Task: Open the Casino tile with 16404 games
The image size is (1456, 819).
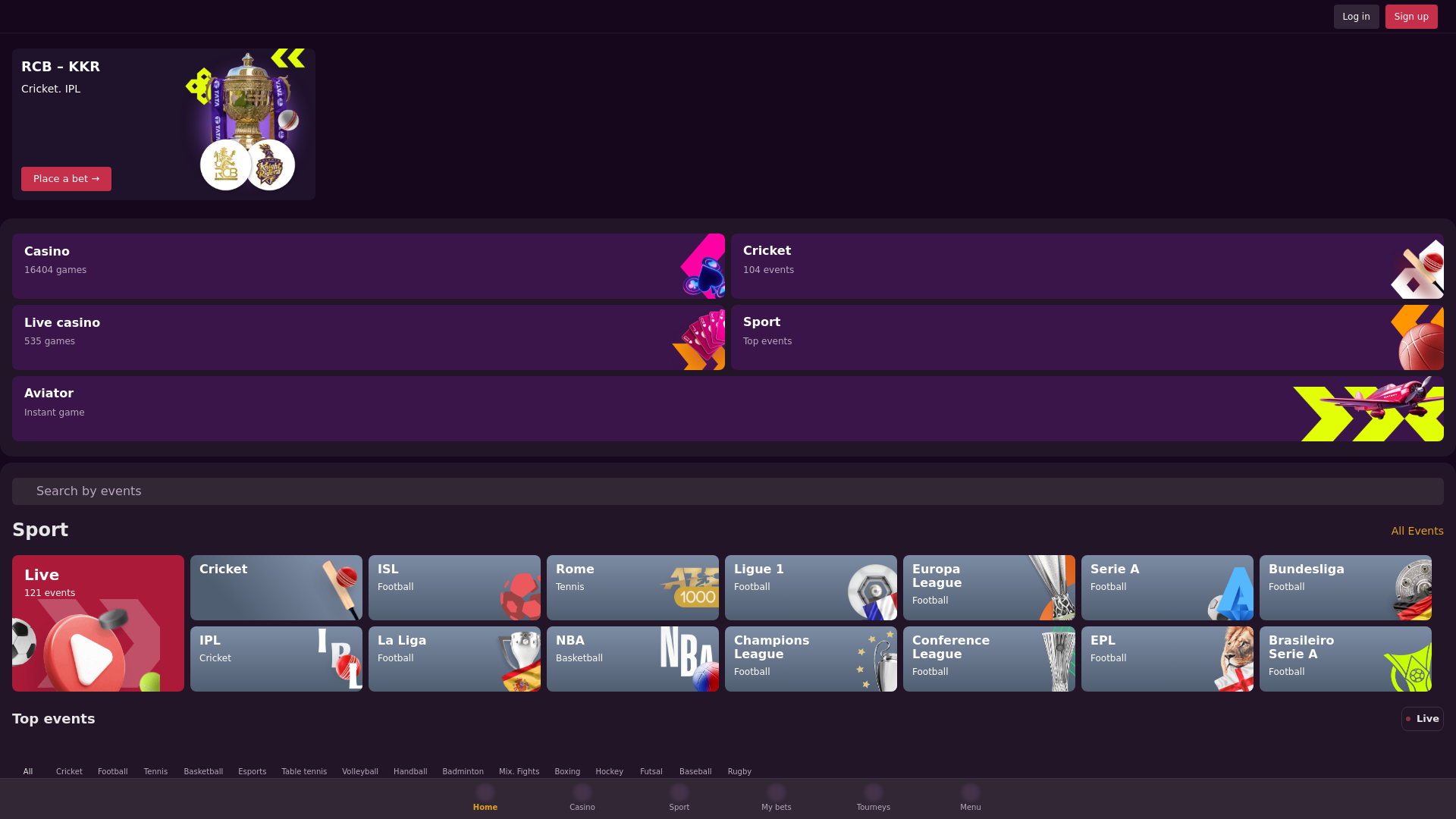Action: 369,266
